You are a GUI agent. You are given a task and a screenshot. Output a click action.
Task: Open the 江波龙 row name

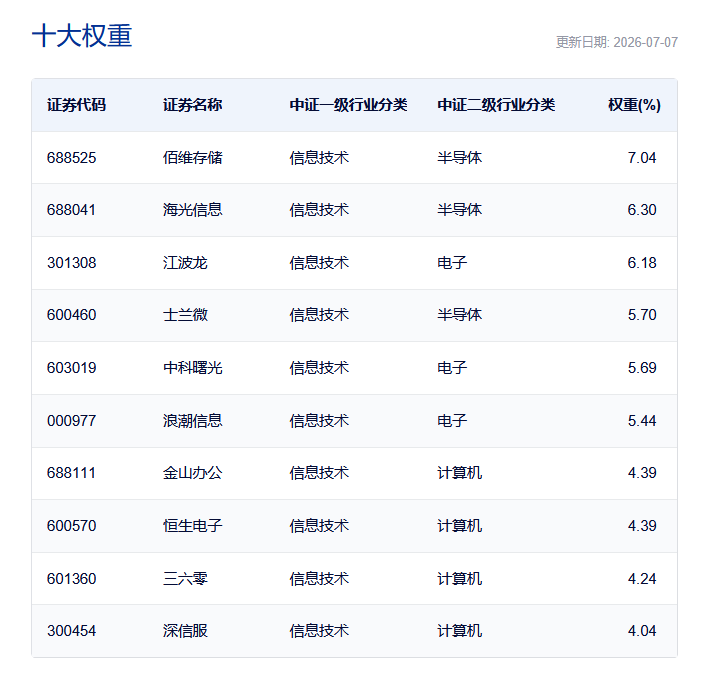(x=185, y=263)
